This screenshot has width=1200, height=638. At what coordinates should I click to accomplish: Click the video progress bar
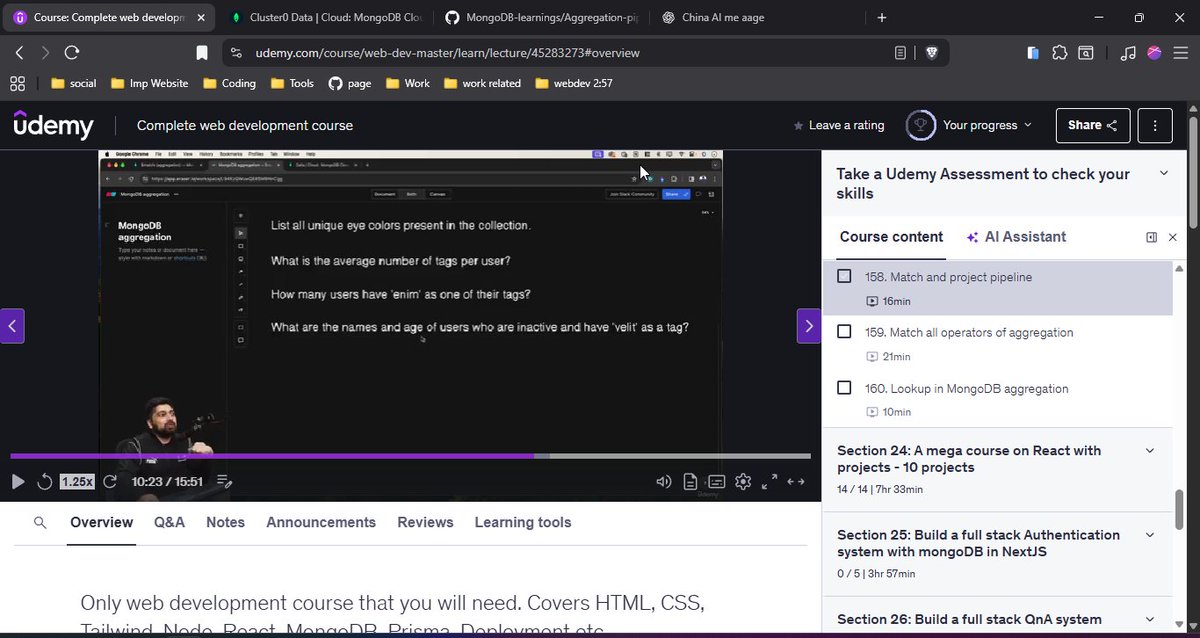[x=410, y=456]
